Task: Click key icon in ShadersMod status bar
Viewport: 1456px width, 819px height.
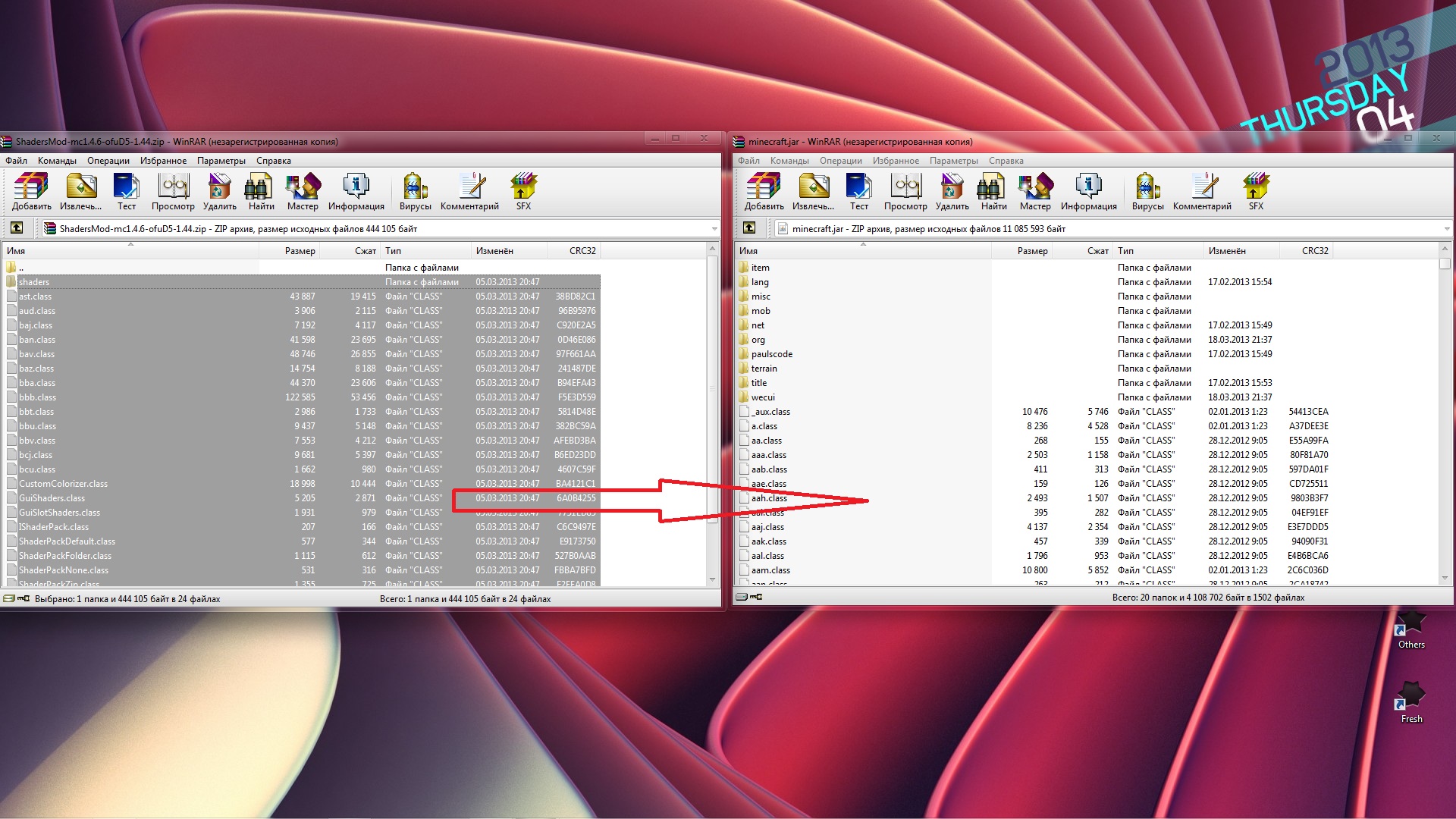Action: pos(24,598)
